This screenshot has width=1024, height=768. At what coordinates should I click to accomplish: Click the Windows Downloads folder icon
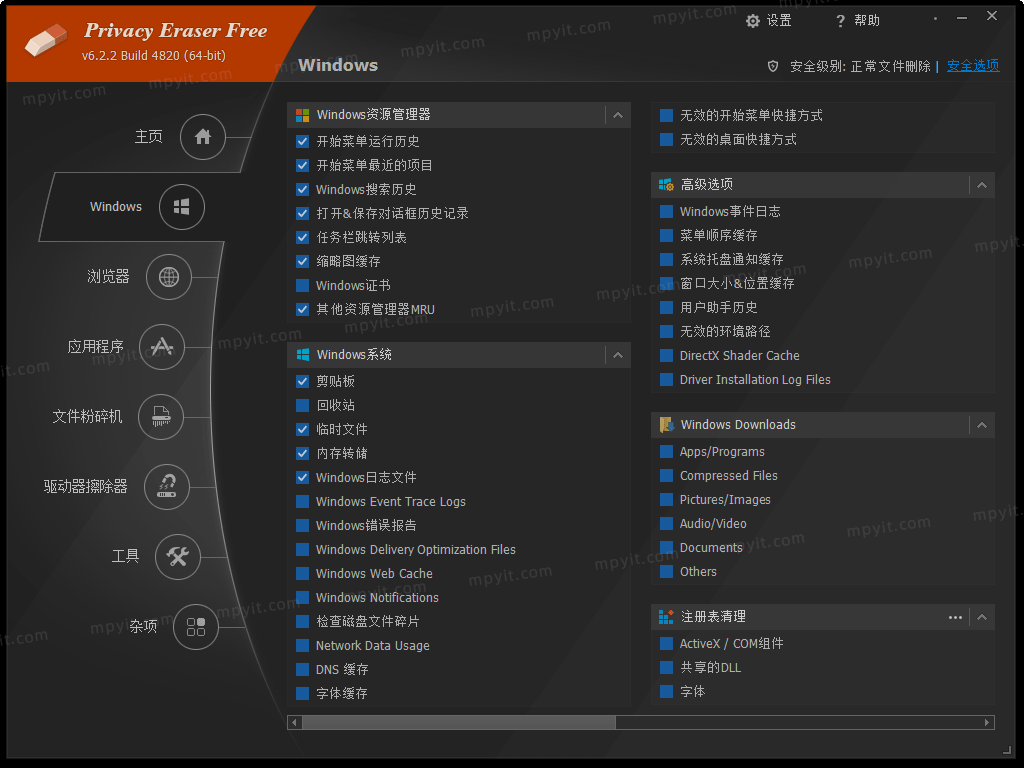pos(666,425)
